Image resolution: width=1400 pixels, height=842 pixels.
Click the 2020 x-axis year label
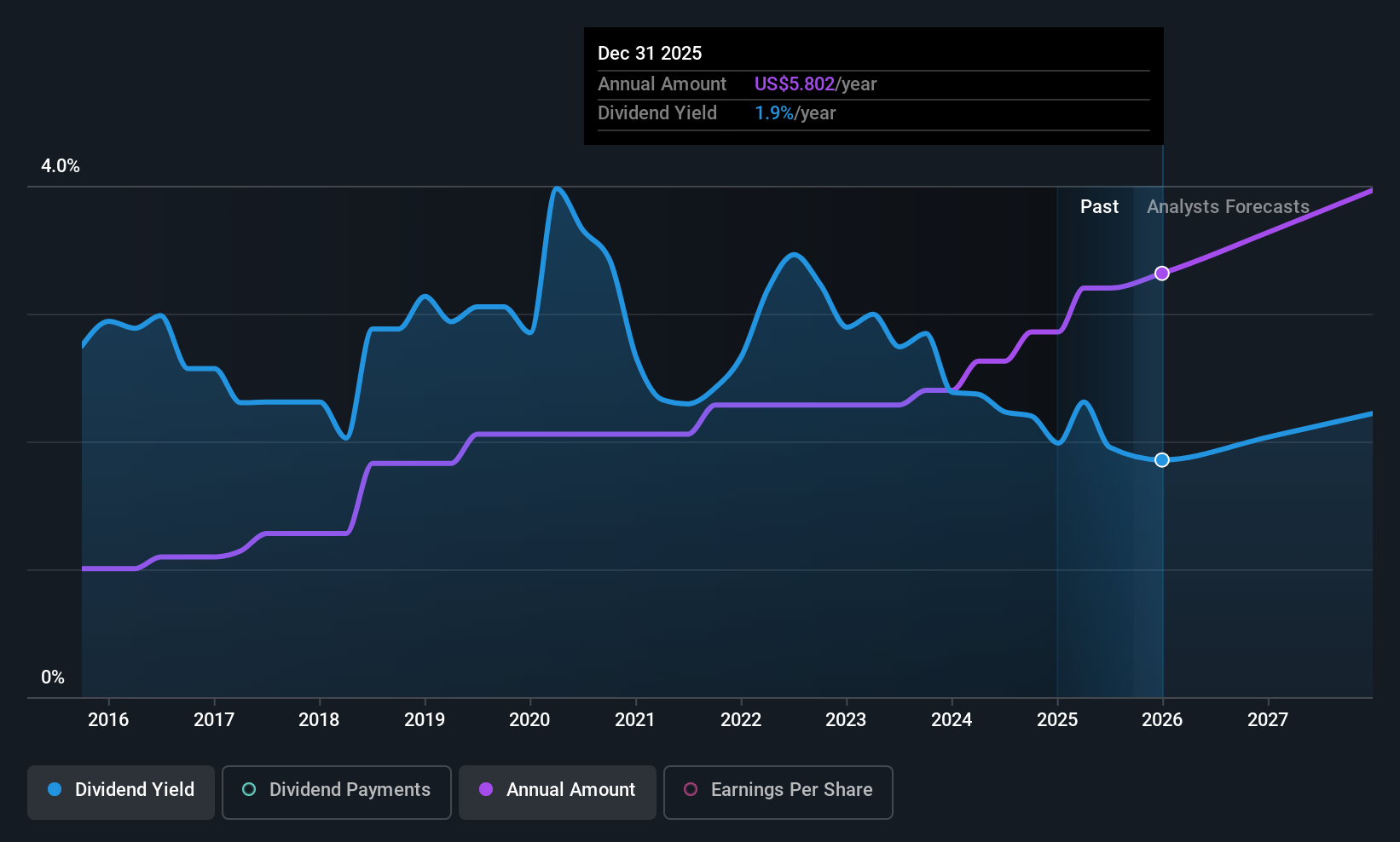(529, 720)
